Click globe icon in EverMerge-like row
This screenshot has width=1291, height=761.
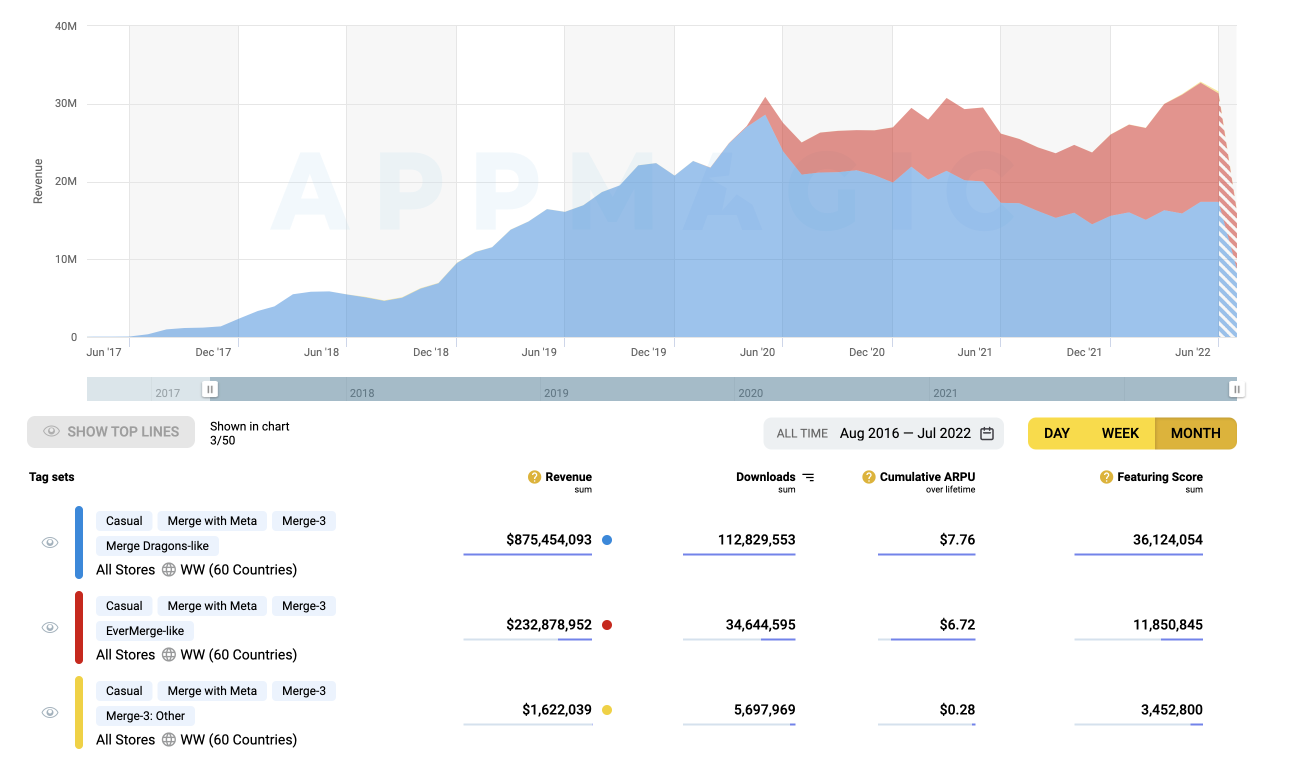click(x=168, y=655)
